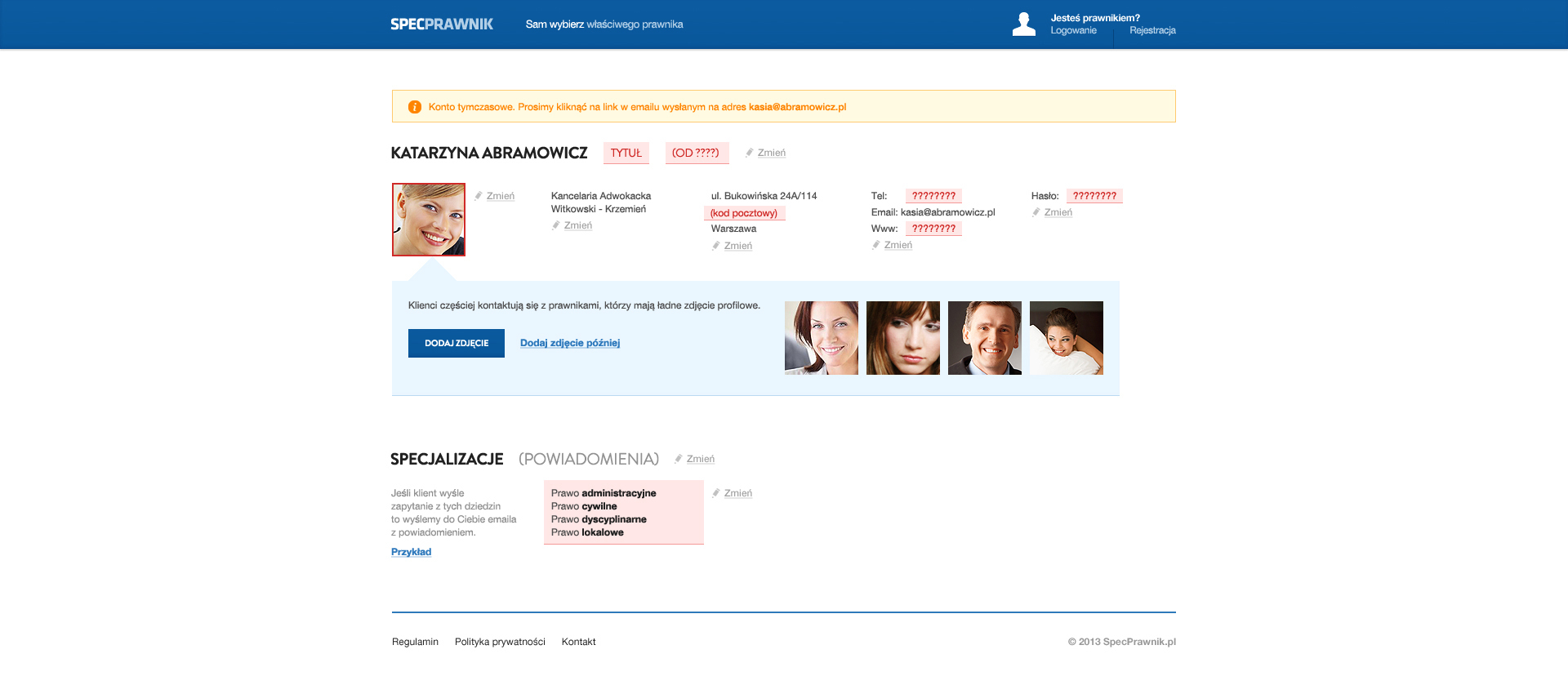
Task: Click Zmień link next to Powiadomienia
Action: [x=701, y=459]
